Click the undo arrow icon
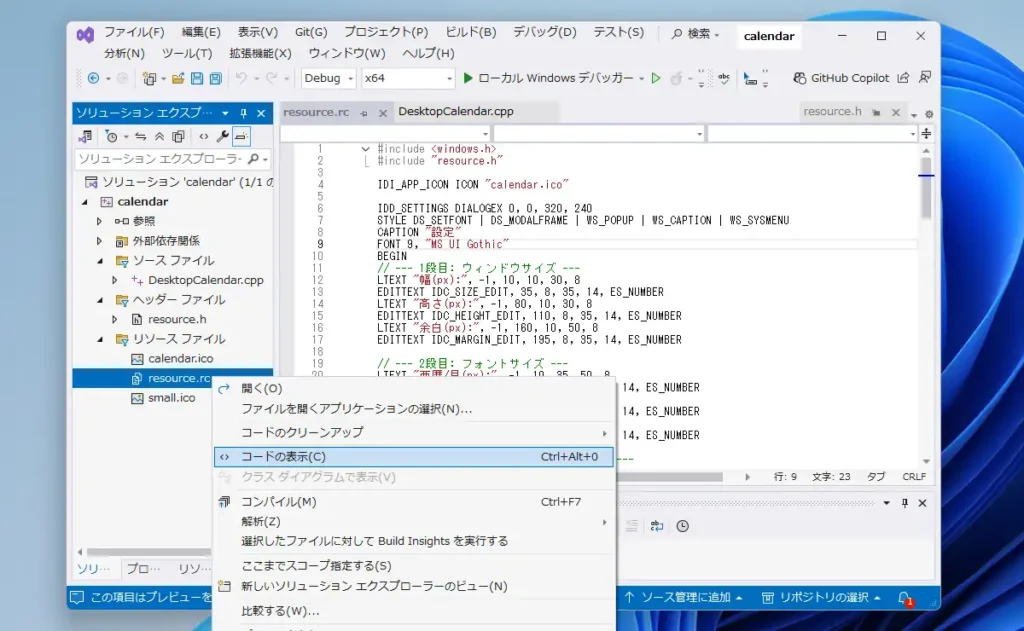Viewport: 1024px width, 631px height. point(241,78)
